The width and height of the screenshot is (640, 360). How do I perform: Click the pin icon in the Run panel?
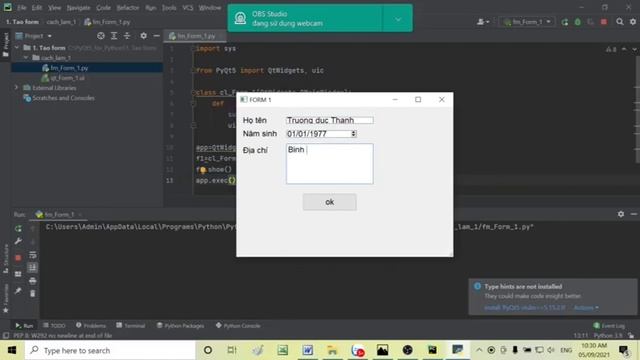18,291
